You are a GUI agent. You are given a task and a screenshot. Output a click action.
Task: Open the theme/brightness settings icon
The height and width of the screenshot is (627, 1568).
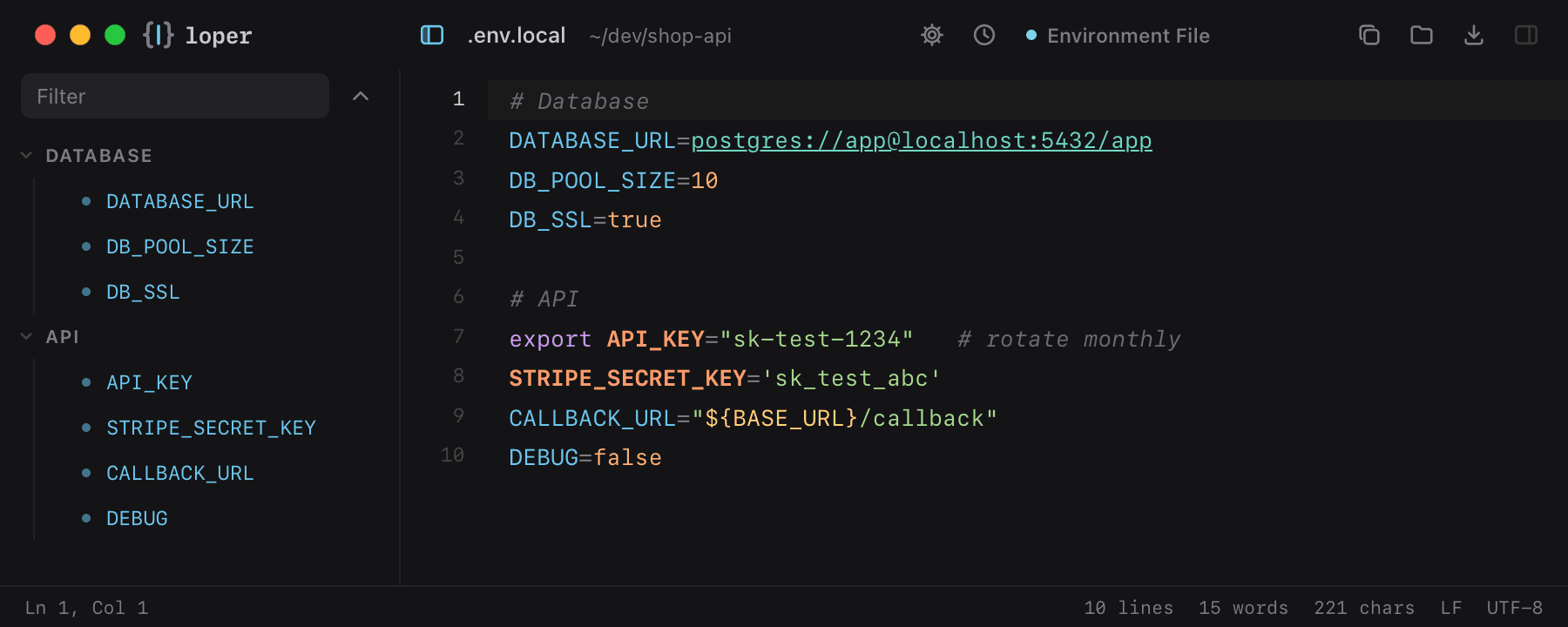point(932,35)
